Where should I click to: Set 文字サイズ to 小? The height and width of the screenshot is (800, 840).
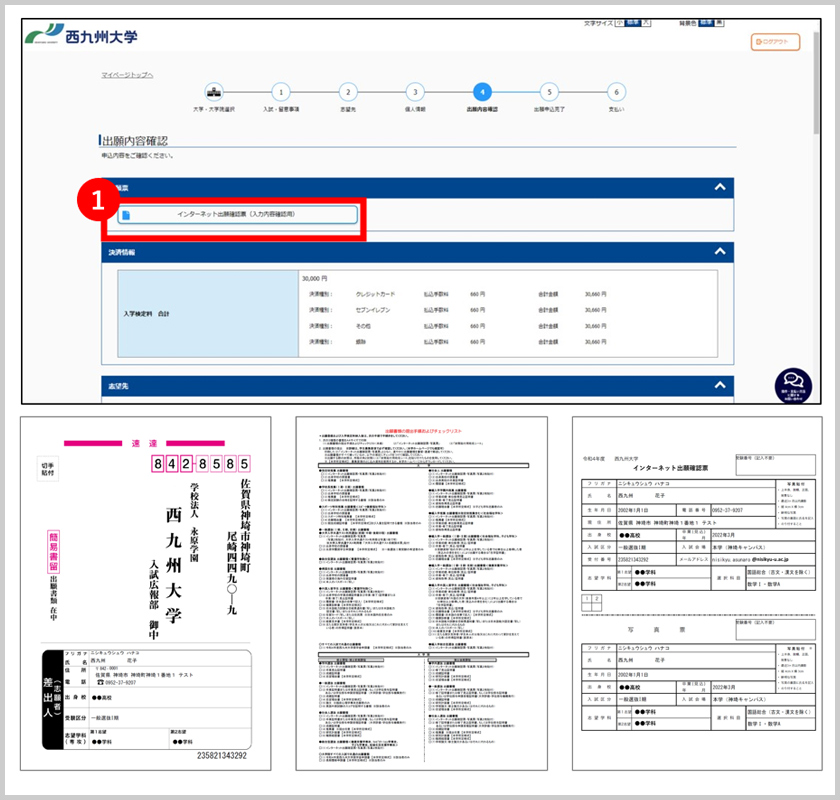click(x=619, y=23)
